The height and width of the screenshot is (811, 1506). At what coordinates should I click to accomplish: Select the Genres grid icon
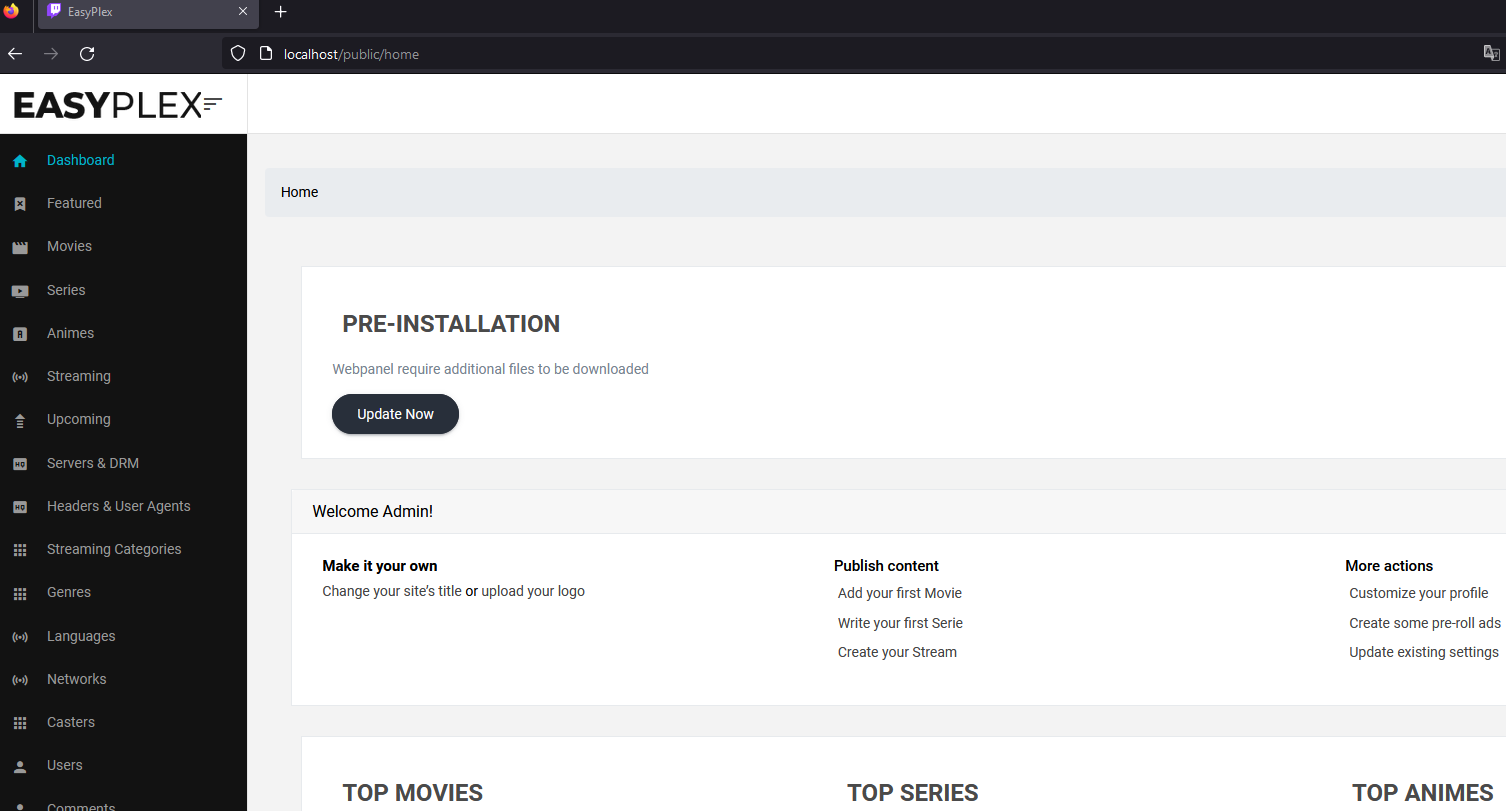pyautogui.click(x=20, y=592)
